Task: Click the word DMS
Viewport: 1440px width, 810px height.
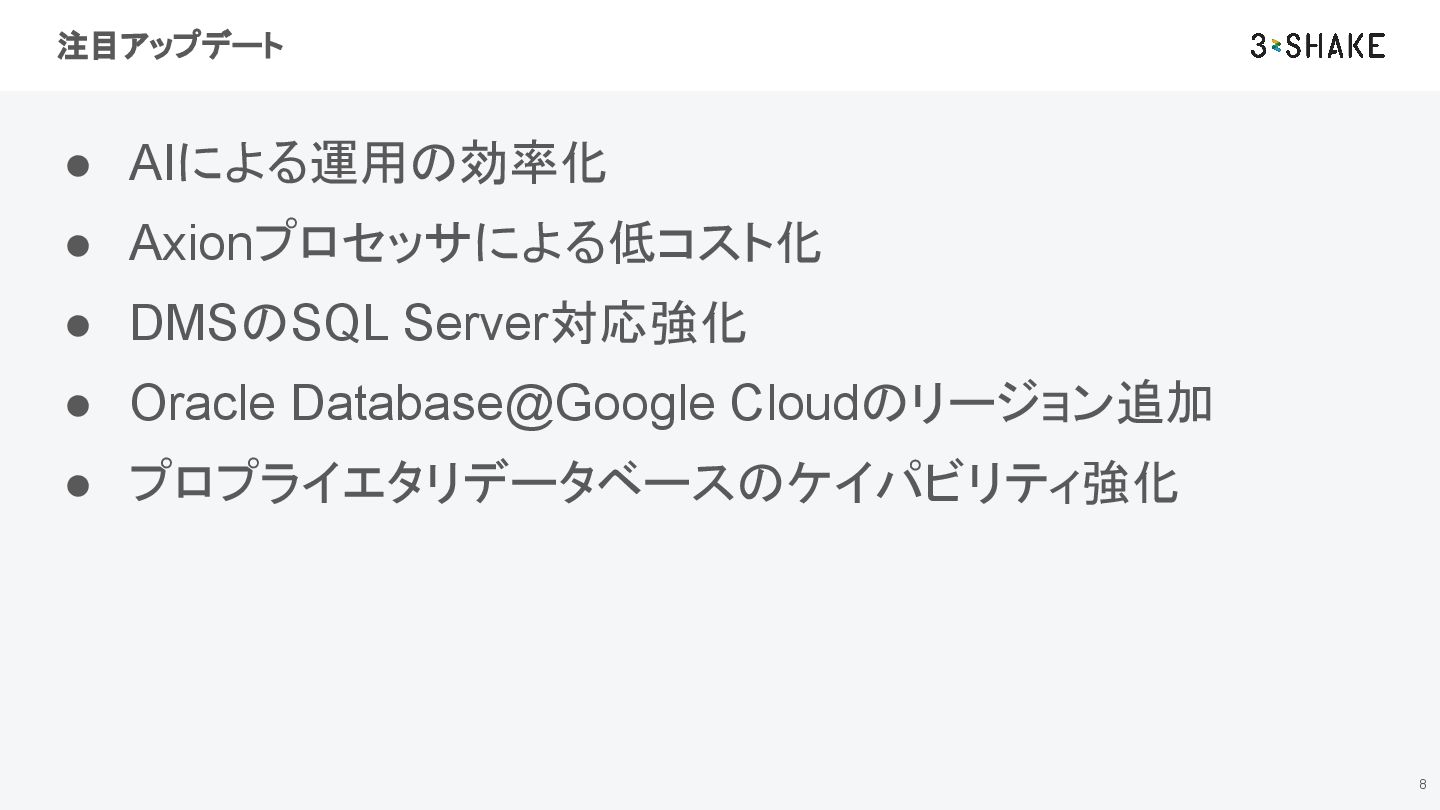Action: 183,323
